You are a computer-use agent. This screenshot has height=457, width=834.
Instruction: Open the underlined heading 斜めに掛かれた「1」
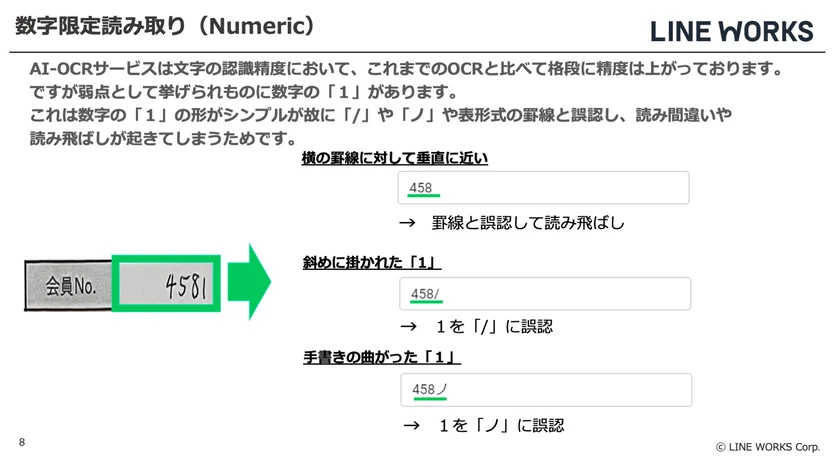click(x=372, y=262)
